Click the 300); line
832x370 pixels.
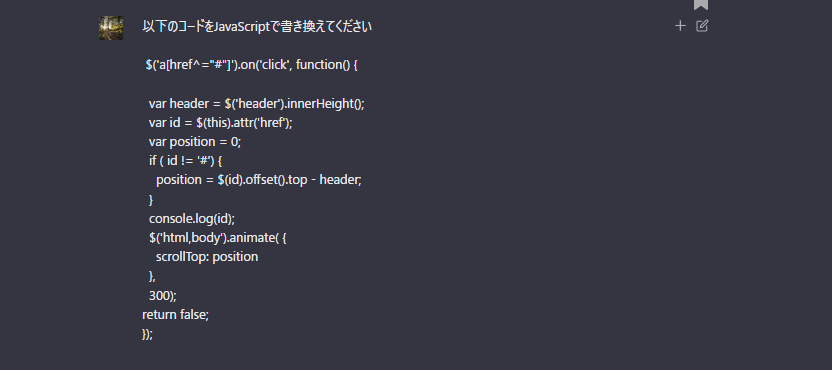point(162,295)
